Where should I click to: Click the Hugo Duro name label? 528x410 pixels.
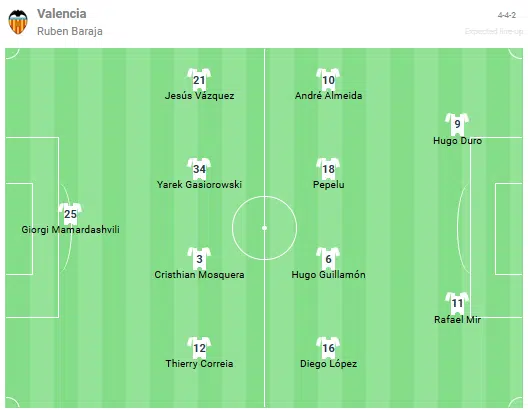[457, 141]
